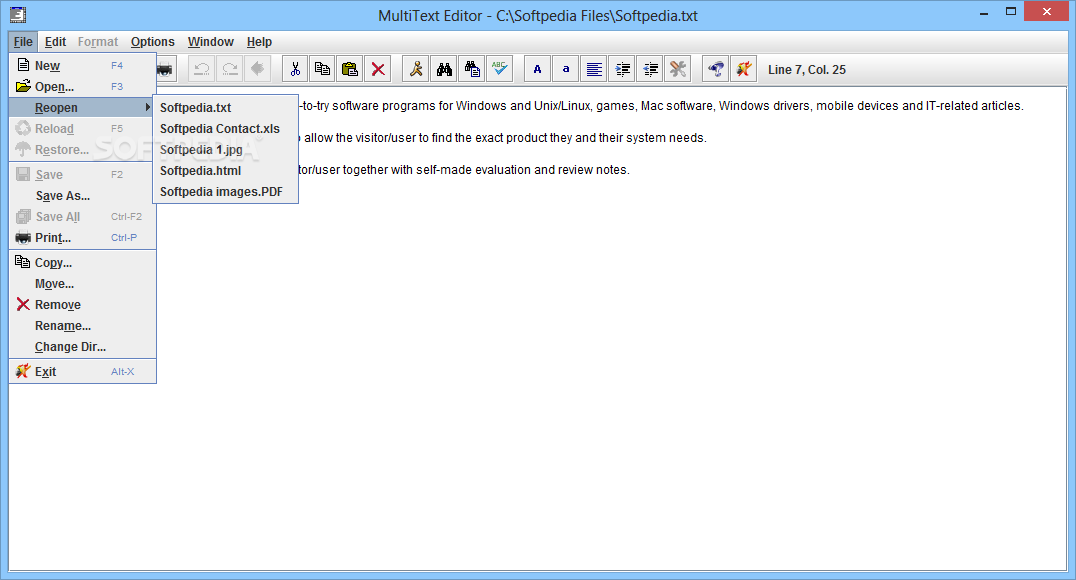This screenshot has height=580, width=1076.
Task: Open the Help menu
Action: click(x=259, y=42)
